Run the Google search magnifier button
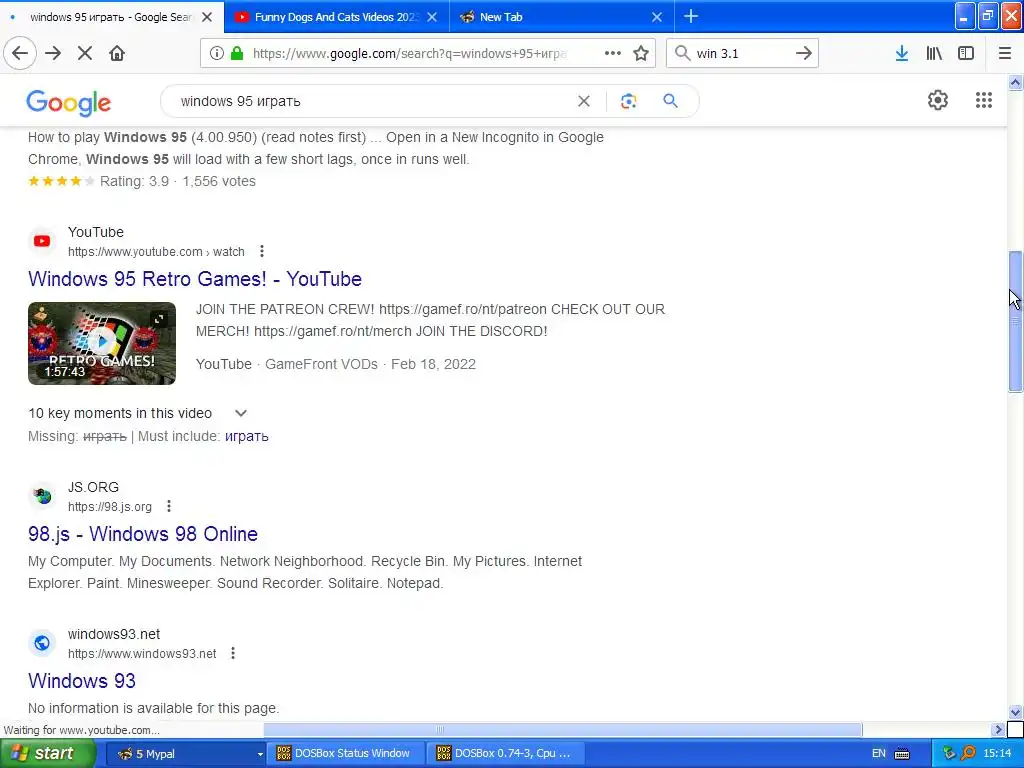The height and width of the screenshot is (768, 1024). (x=670, y=101)
